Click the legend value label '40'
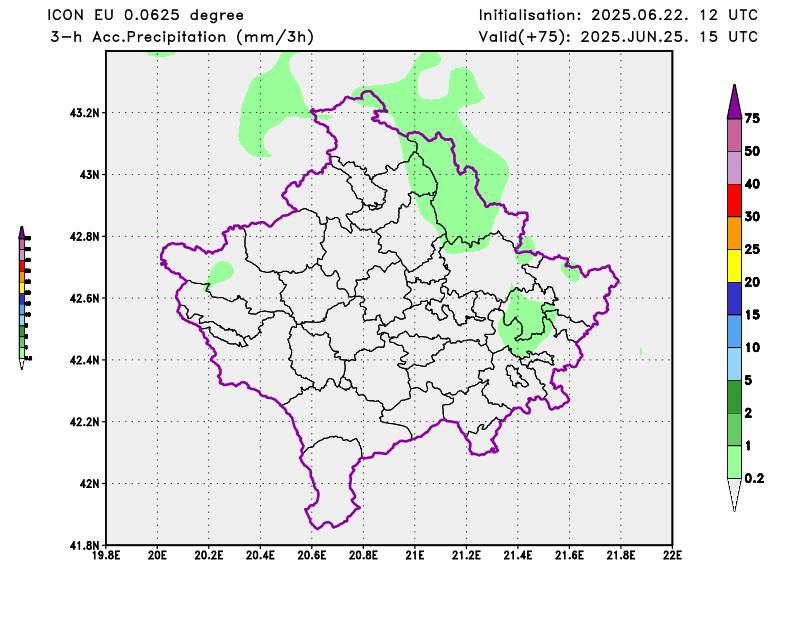This screenshot has width=800, height=618. tap(752, 184)
